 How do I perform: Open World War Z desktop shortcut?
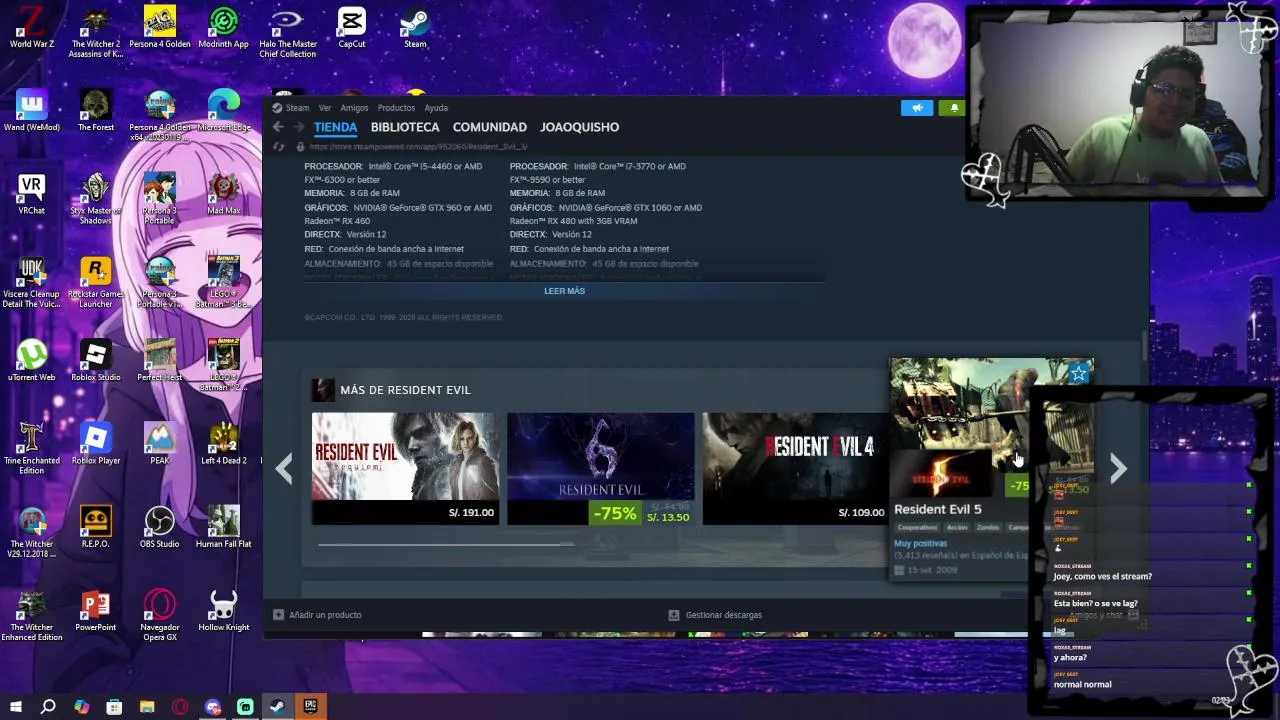point(32,27)
